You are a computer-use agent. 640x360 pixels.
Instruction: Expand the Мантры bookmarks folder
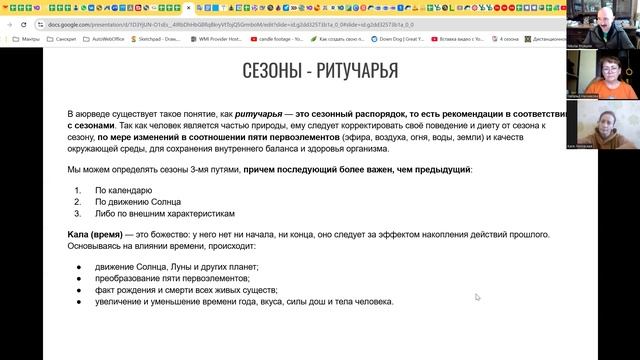tap(27, 39)
